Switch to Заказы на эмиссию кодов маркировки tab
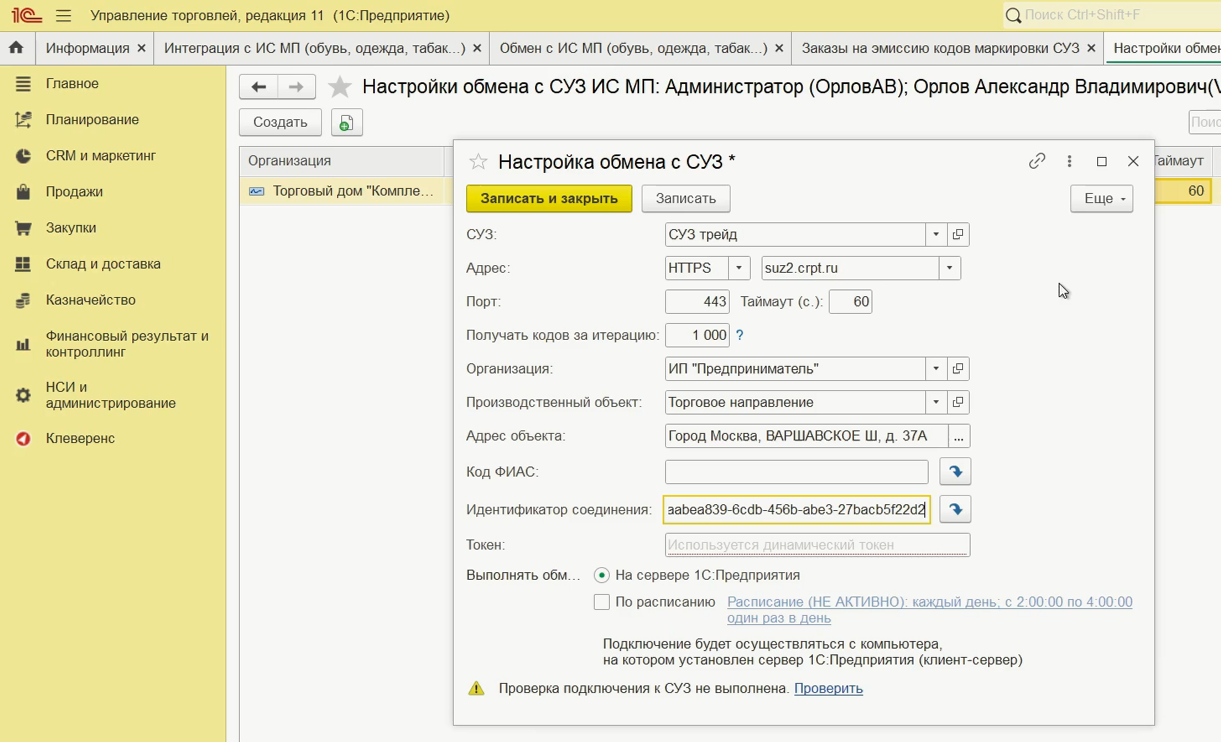Screen dimensions: 1221x742 pos(940,48)
